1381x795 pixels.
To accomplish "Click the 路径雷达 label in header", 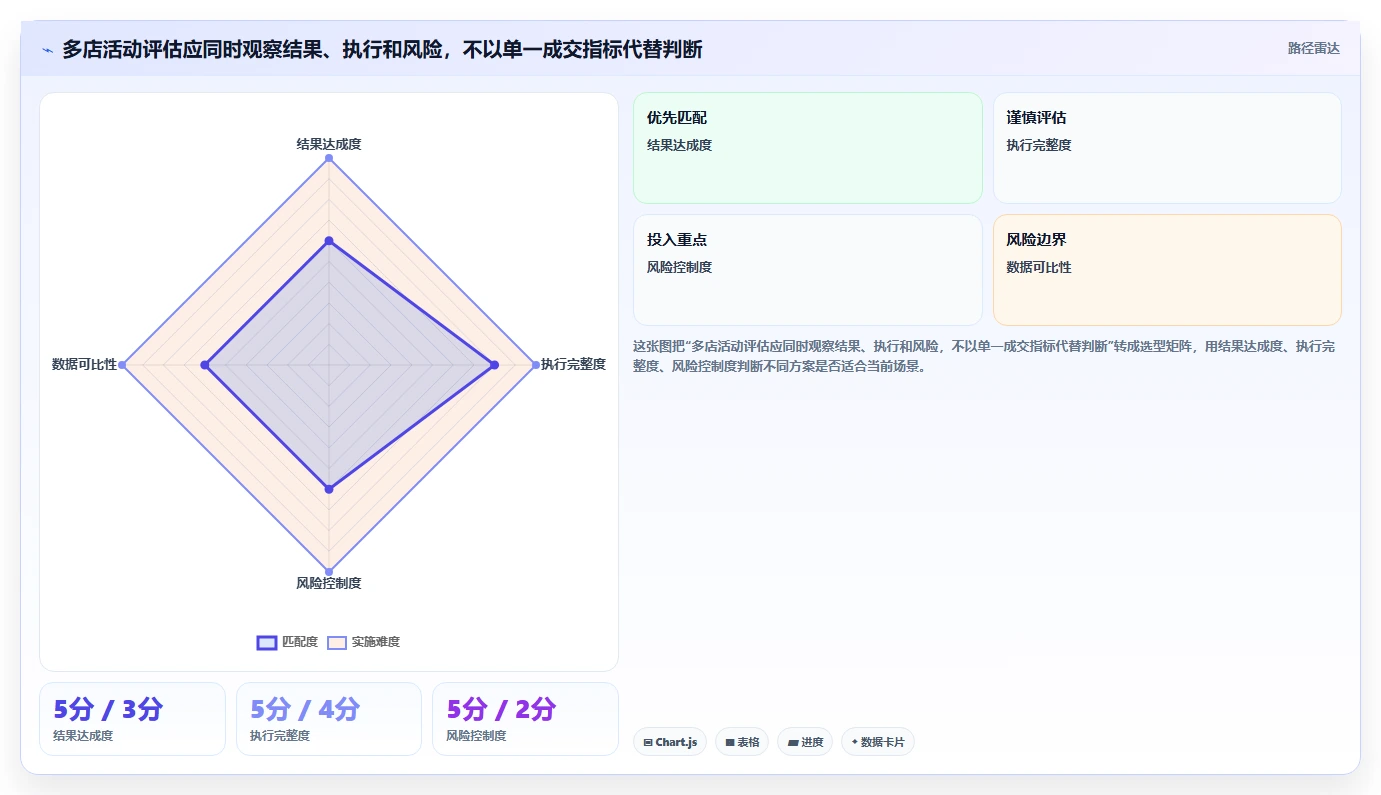I will pos(1313,48).
